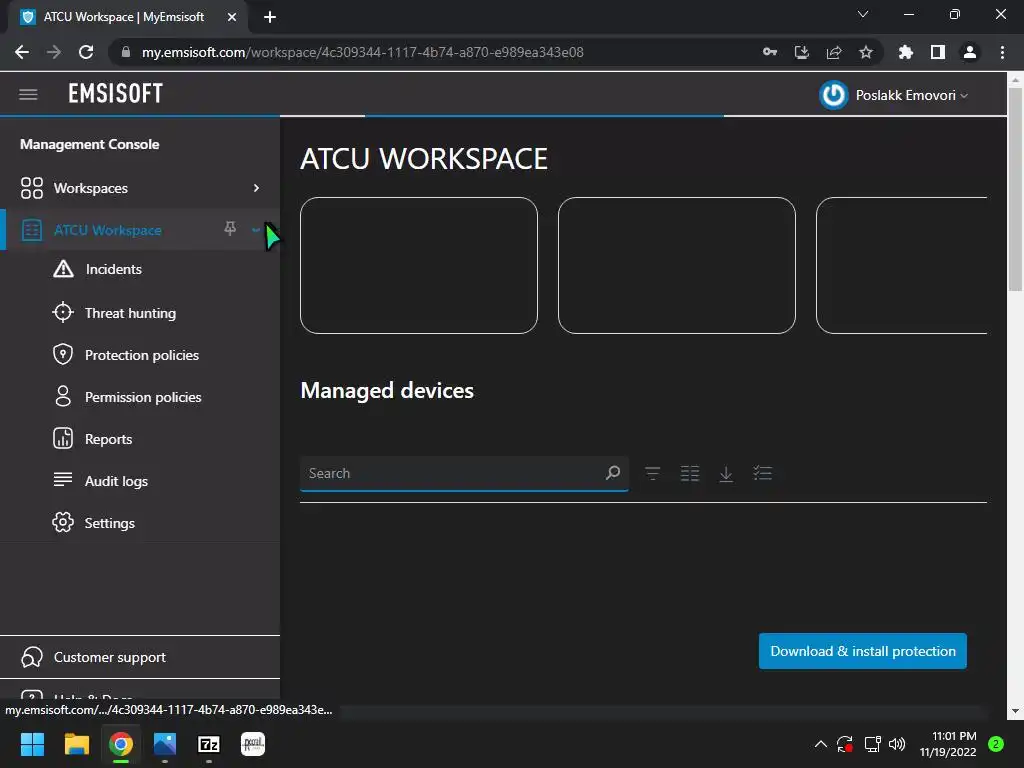The height and width of the screenshot is (768, 1024).
Task: Click the address bar URL
Action: (x=362, y=52)
